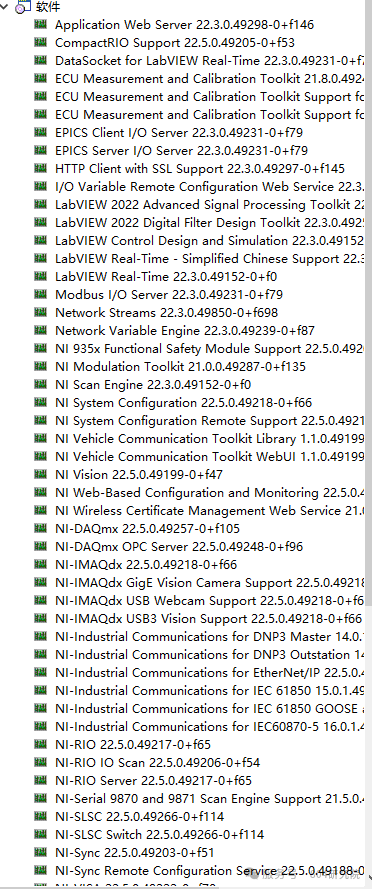372x889 pixels.
Task: Click icon beside NI-RIO 22.5.0.49217
Action: 40,744
